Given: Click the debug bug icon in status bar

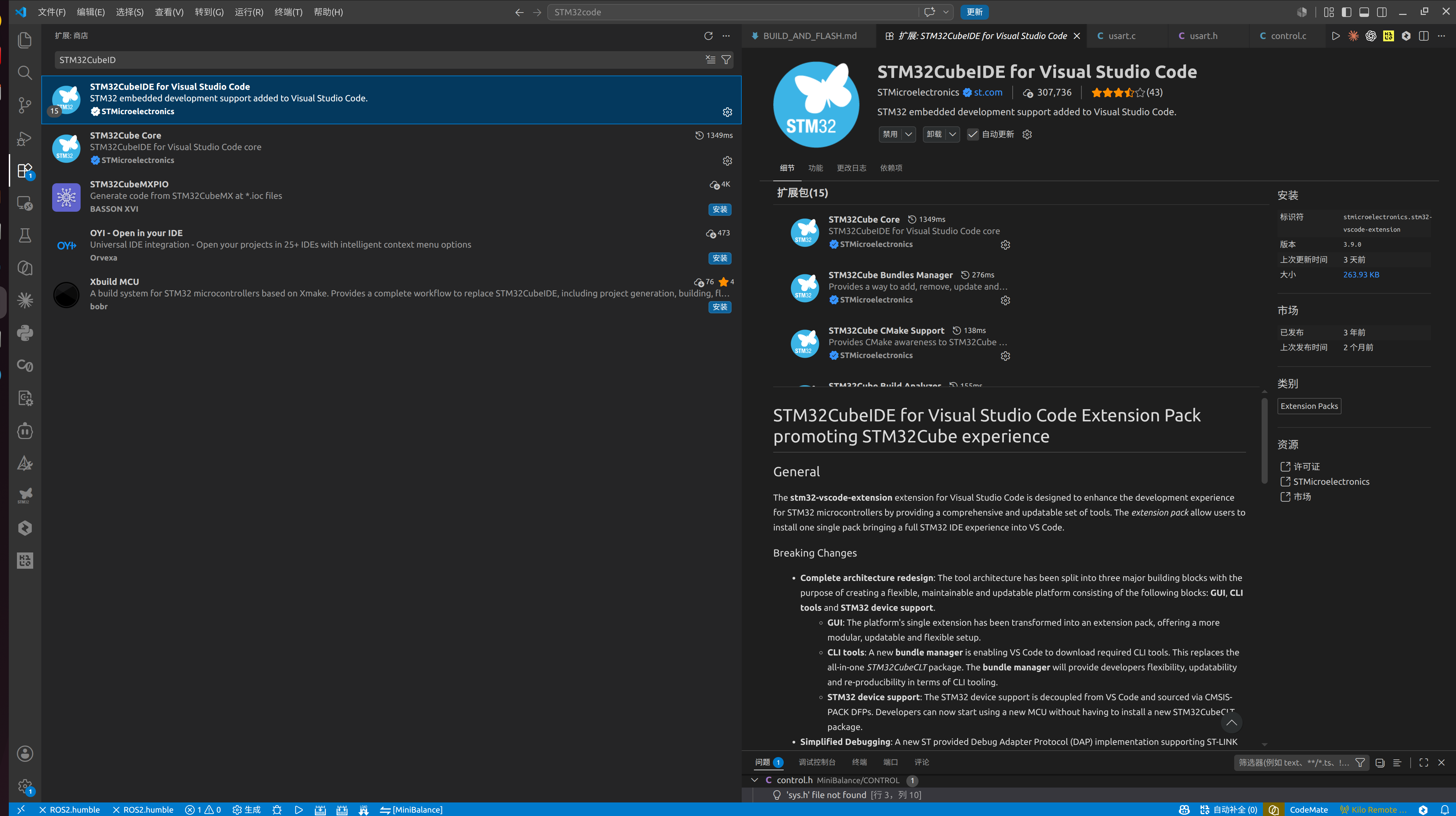Looking at the screenshot, I should [x=277, y=810].
